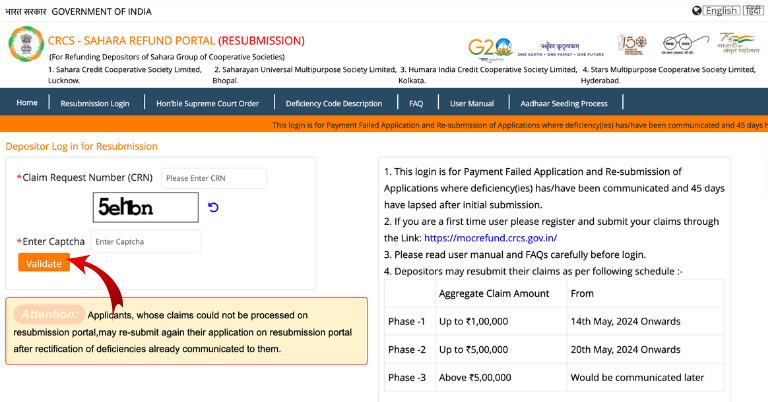Click the Up to ₹5,00,000 cell
768x402 pixels.
click(501, 349)
